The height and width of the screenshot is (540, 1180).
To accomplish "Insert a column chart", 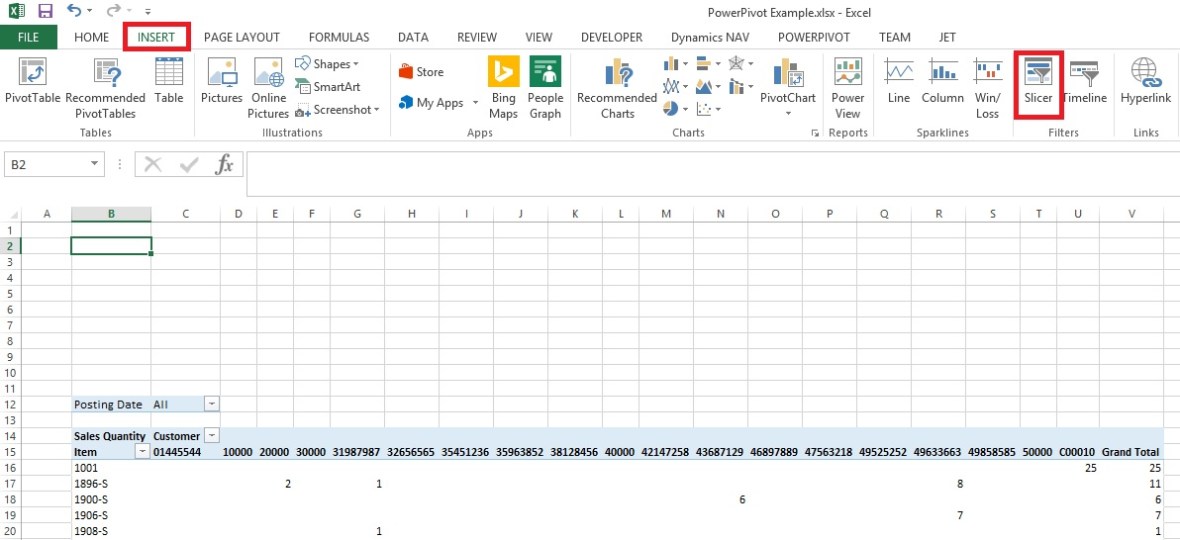I will (x=675, y=64).
